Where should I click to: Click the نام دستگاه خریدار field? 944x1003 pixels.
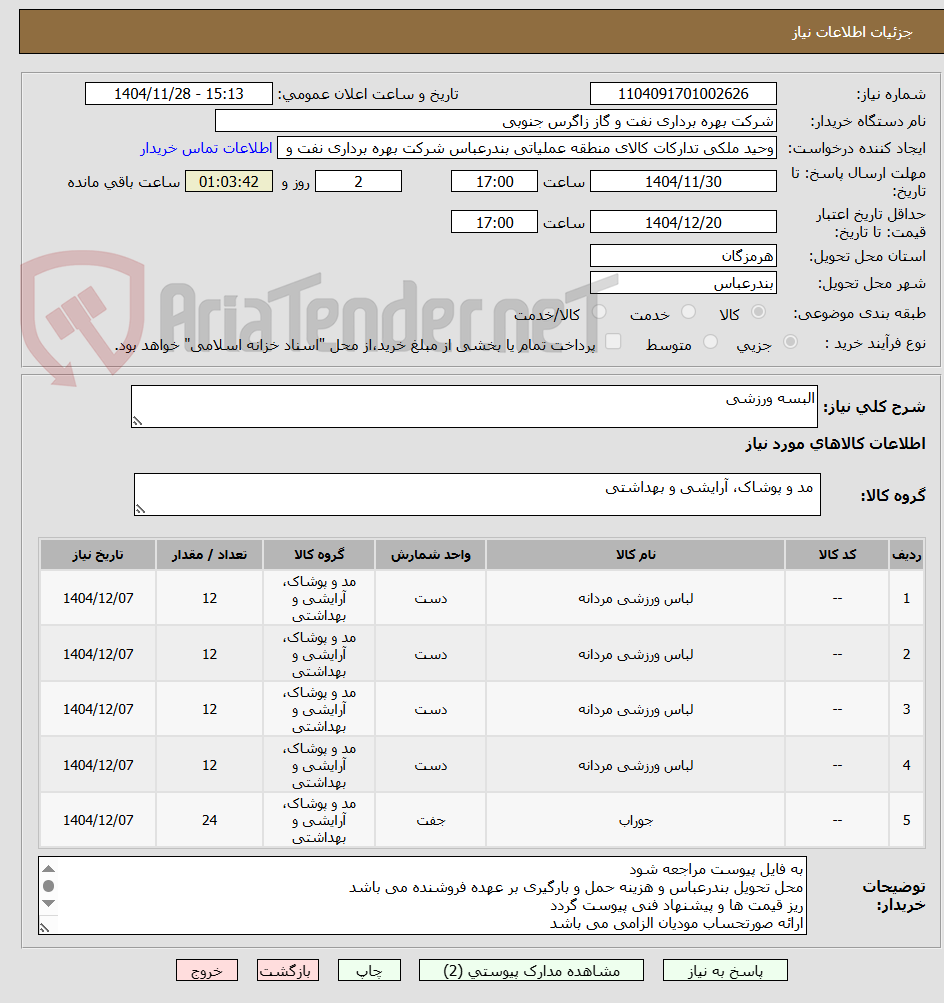(x=496, y=121)
